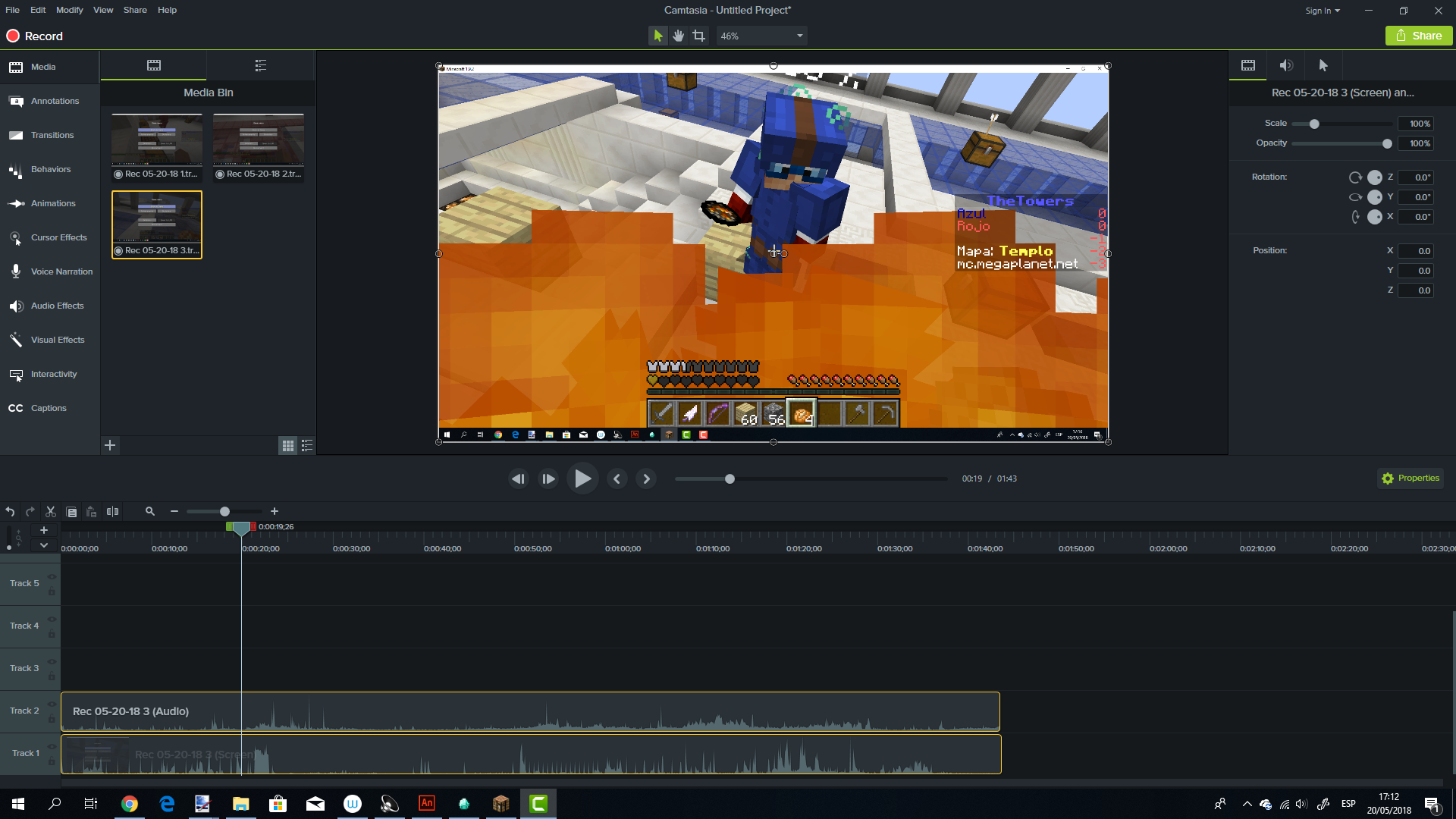Open the canvas zoom 46% dropdown

[x=761, y=36]
